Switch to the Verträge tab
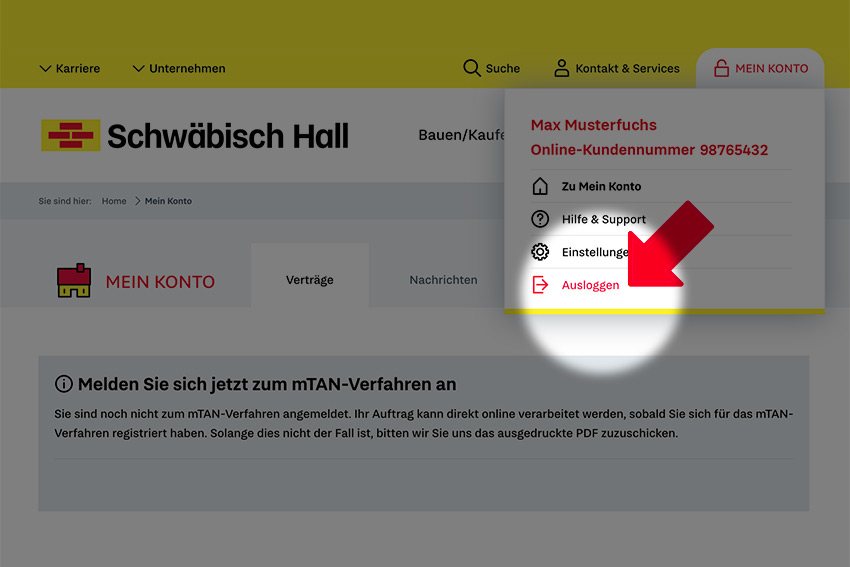The width and height of the screenshot is (850, 567). tap(310, 280)
